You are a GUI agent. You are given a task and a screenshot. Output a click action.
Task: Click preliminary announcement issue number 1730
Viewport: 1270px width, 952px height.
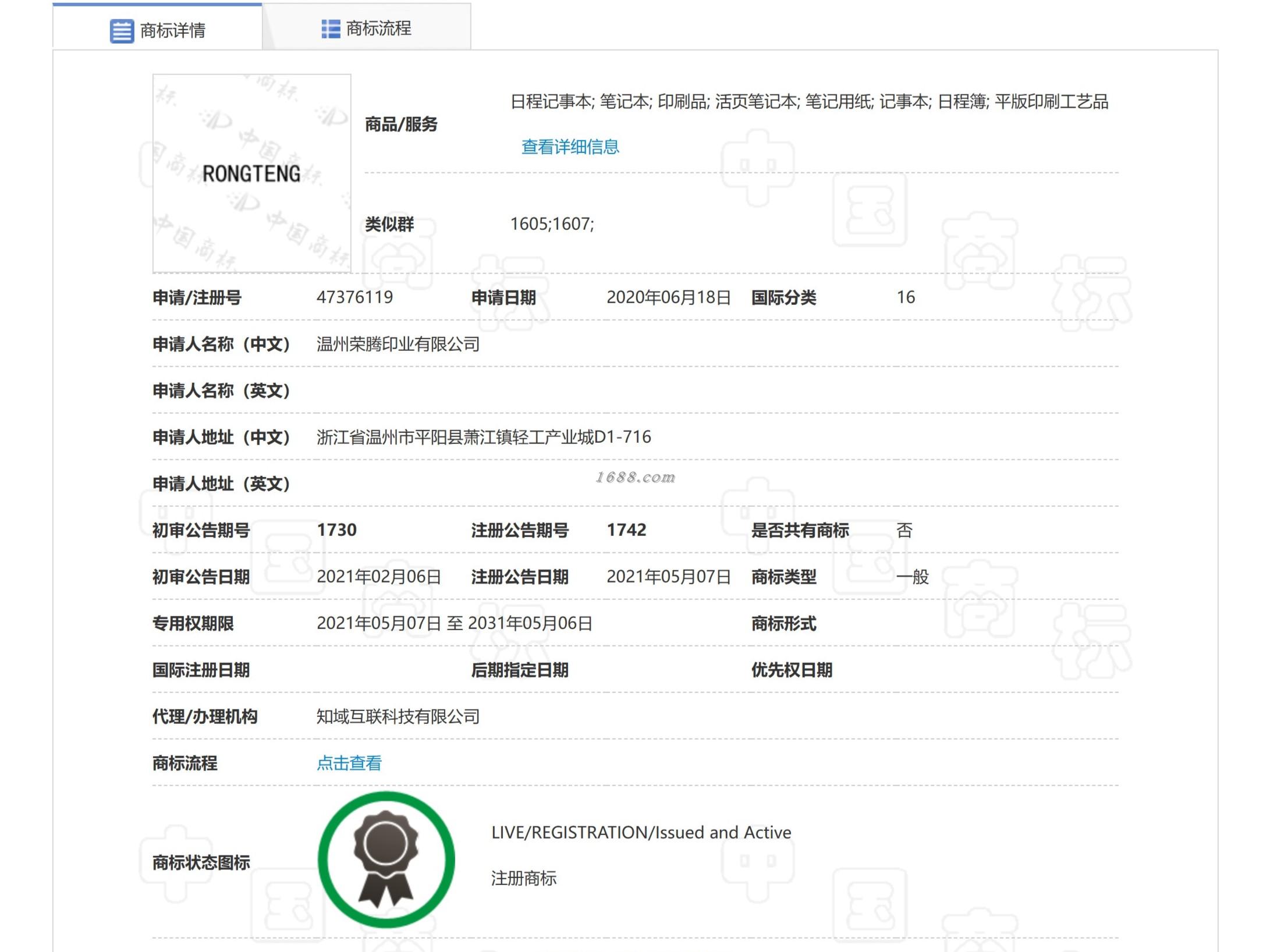(x=336, y=530)
